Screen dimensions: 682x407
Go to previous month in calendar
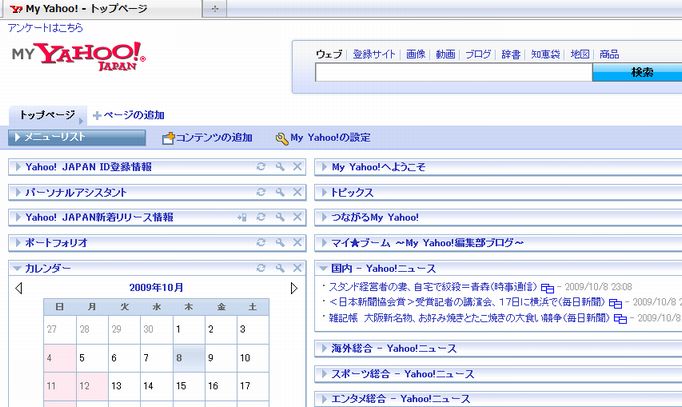19,288
